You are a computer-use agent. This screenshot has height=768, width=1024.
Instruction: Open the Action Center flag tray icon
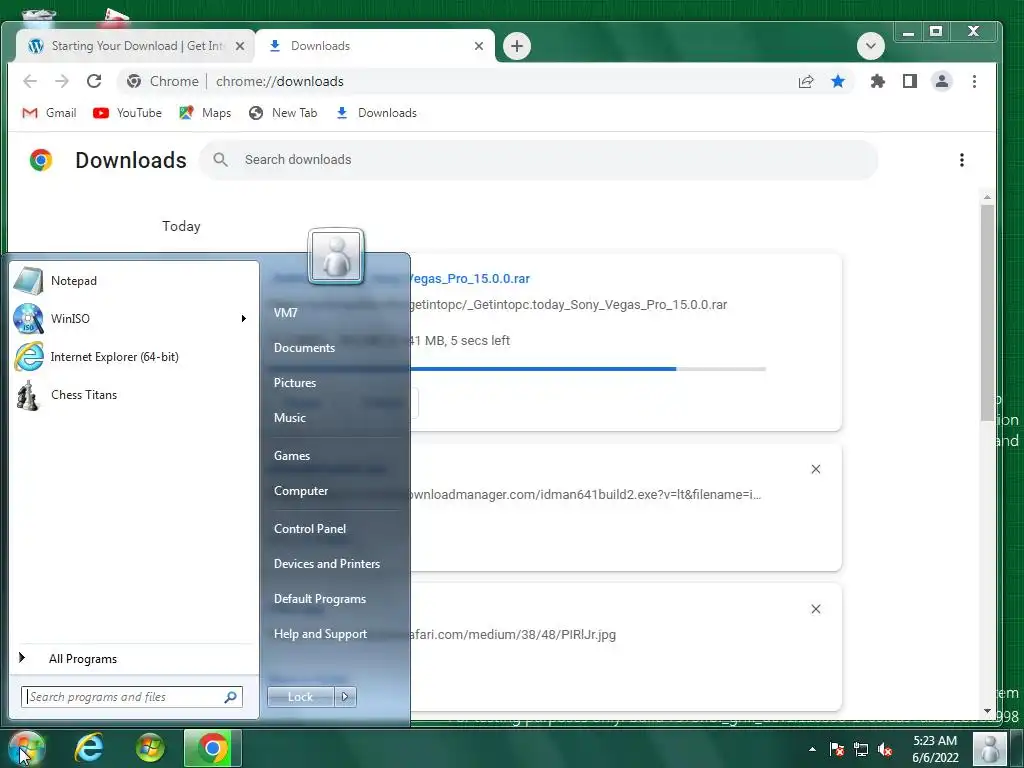pos(836,750)
